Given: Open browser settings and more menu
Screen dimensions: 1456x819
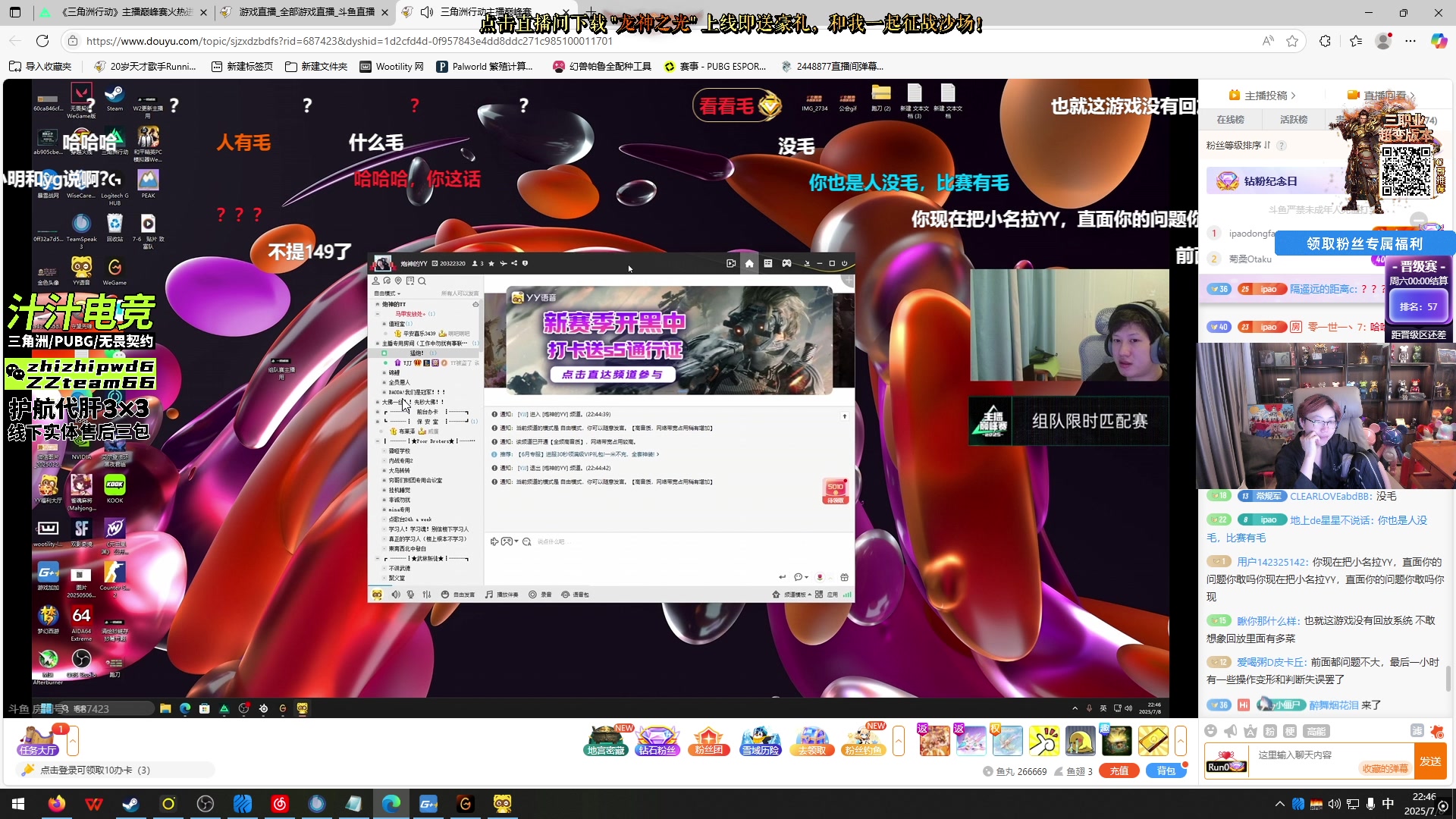Looking at the screenshot, I should pyautogui.click(x=1410, y=41).
